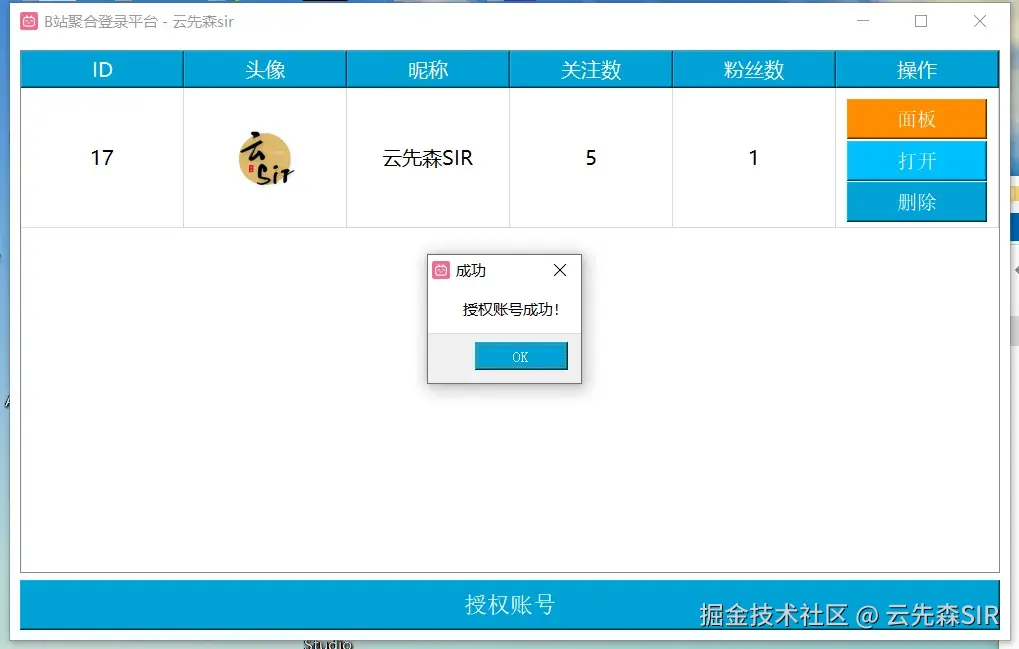Click the dialog's pink bilibili icon
1019x649 pixels.
(441, 270)
